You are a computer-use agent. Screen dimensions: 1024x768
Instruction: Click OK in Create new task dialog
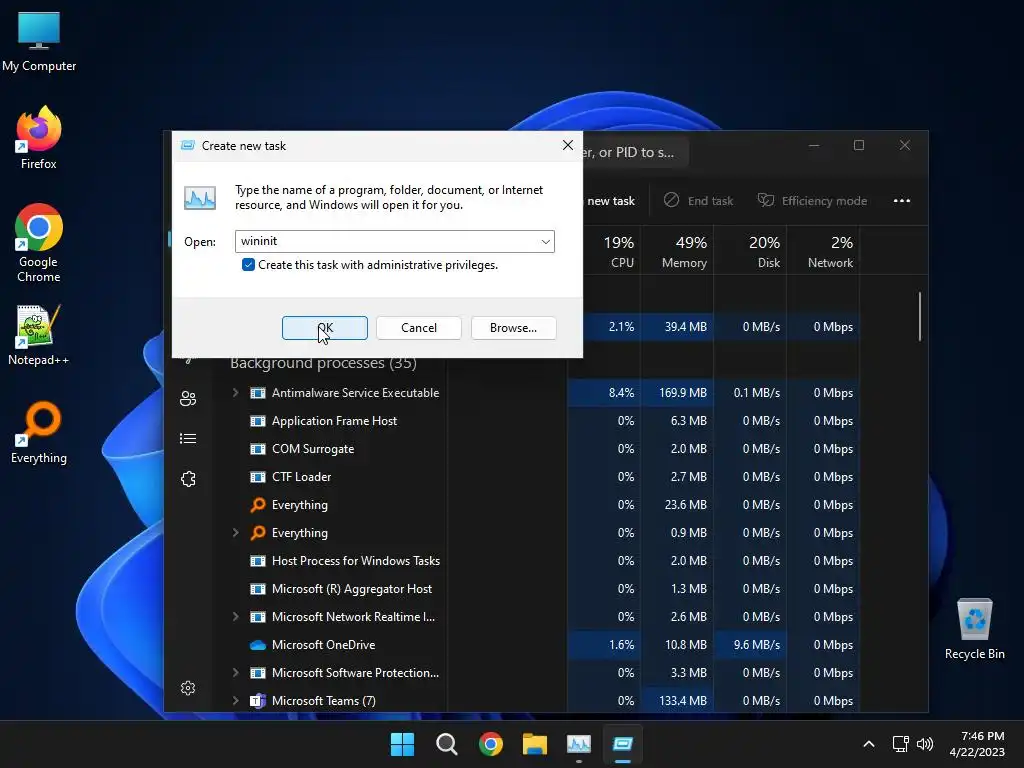pyautogui.click(x=325, y=328)
